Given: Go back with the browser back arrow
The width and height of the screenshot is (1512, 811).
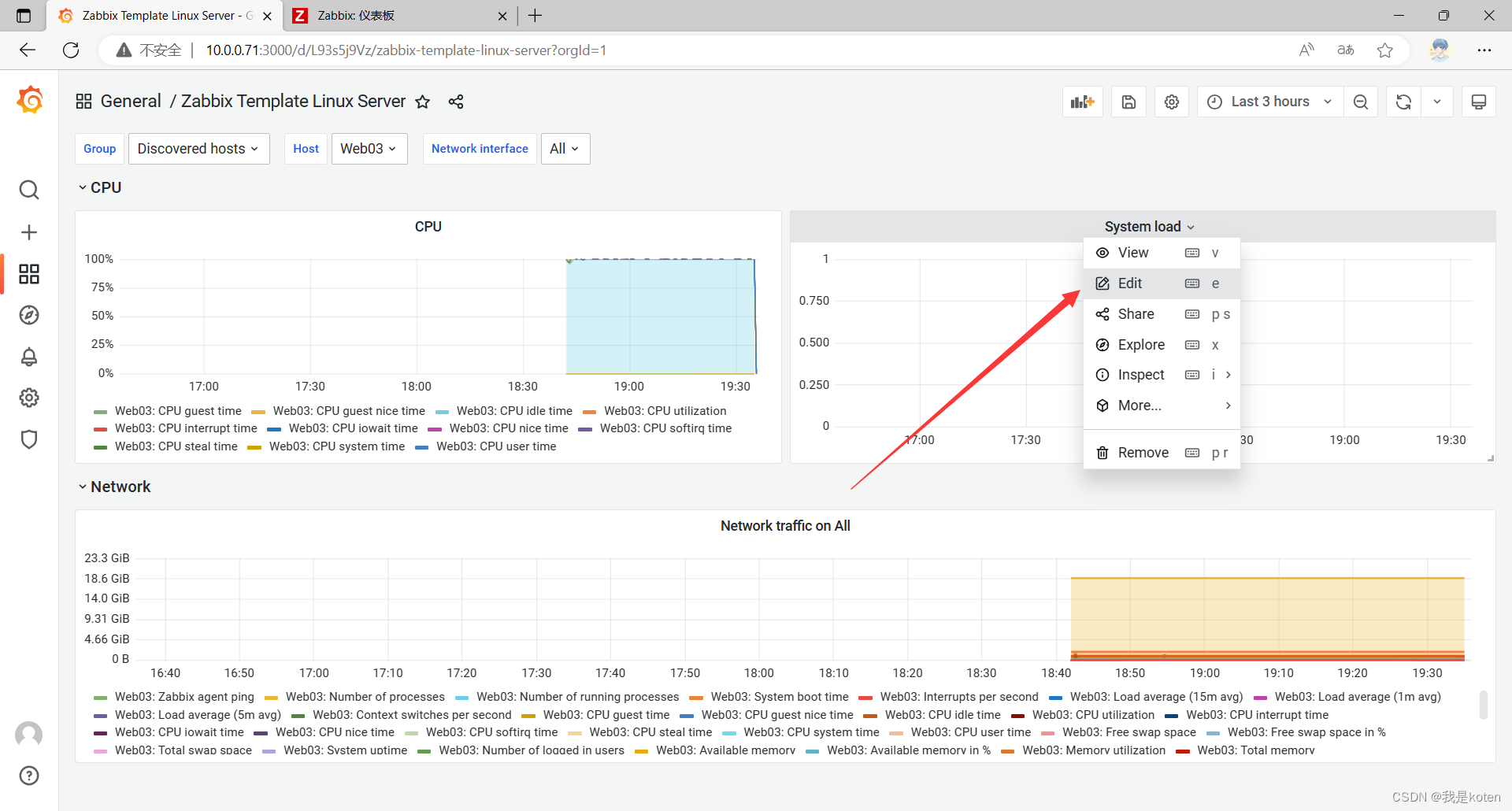Looking at the screenshot, I should point(28,50).
